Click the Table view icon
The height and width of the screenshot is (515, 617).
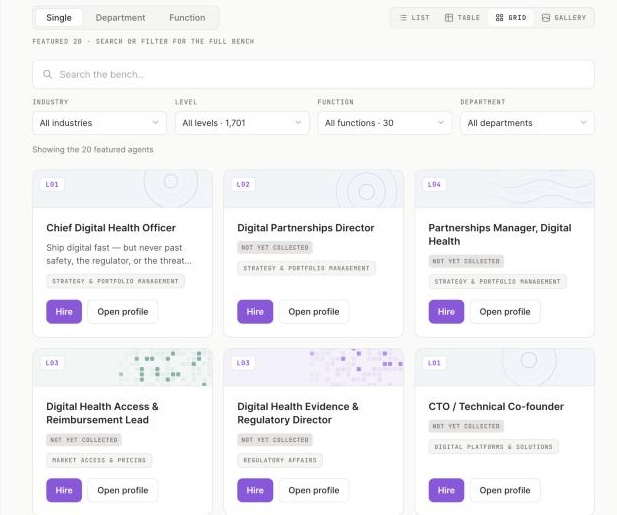pyautogui.click(x=449, y=18)
